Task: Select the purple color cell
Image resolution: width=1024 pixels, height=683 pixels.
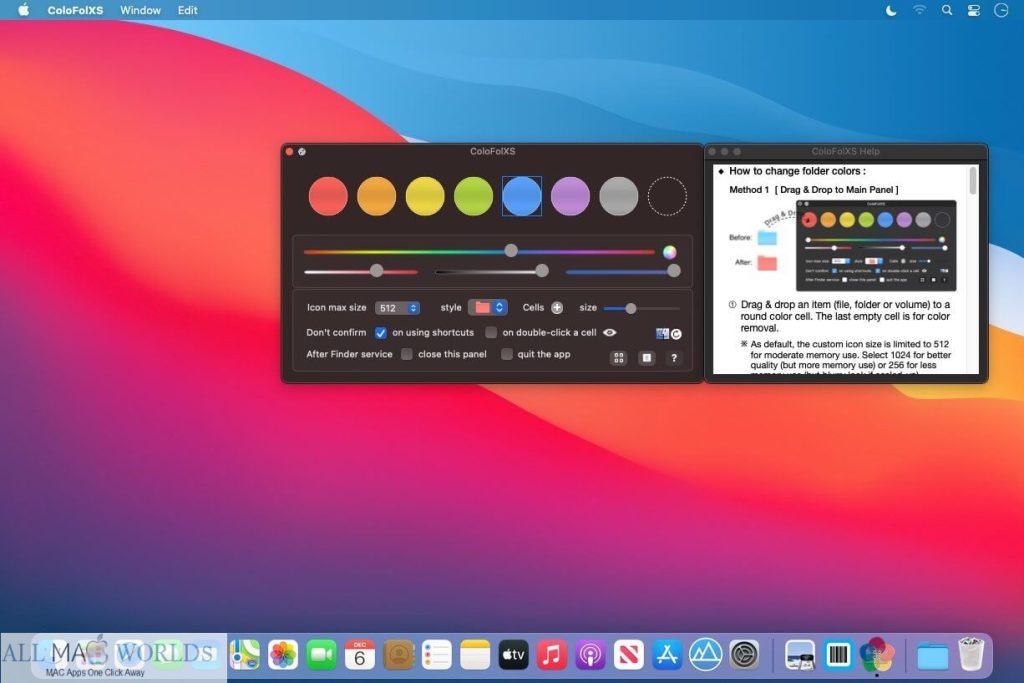Action: tap(570, 196)
